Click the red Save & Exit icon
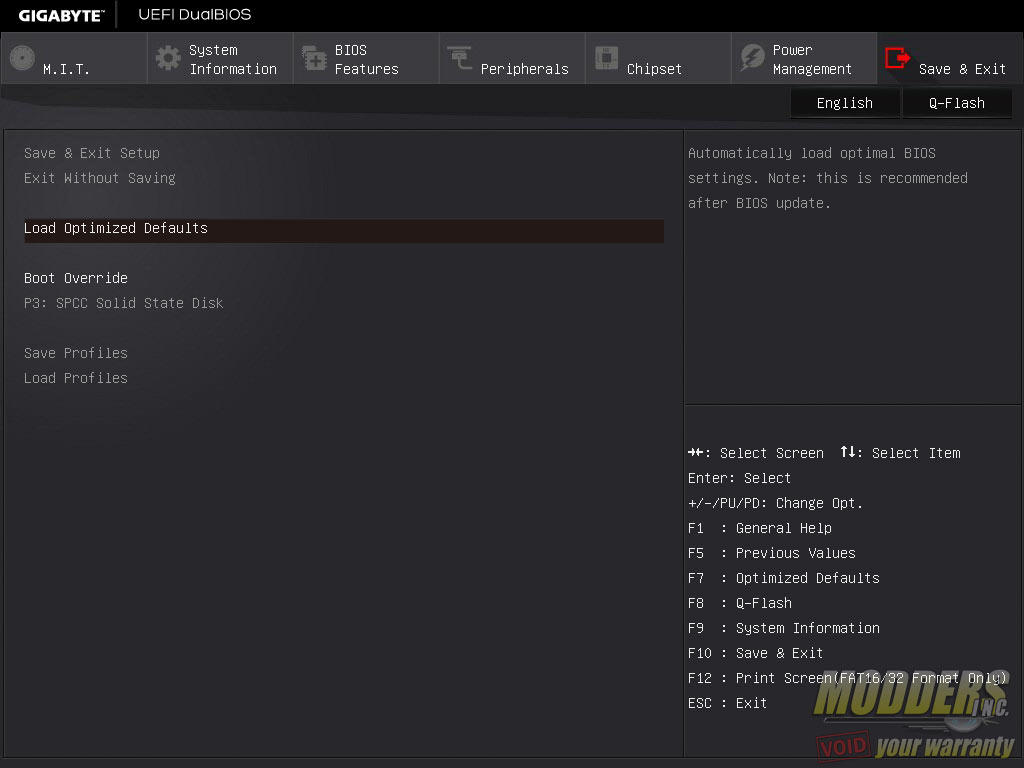The width and height of the screenshot is (1024, 768). 898,59
